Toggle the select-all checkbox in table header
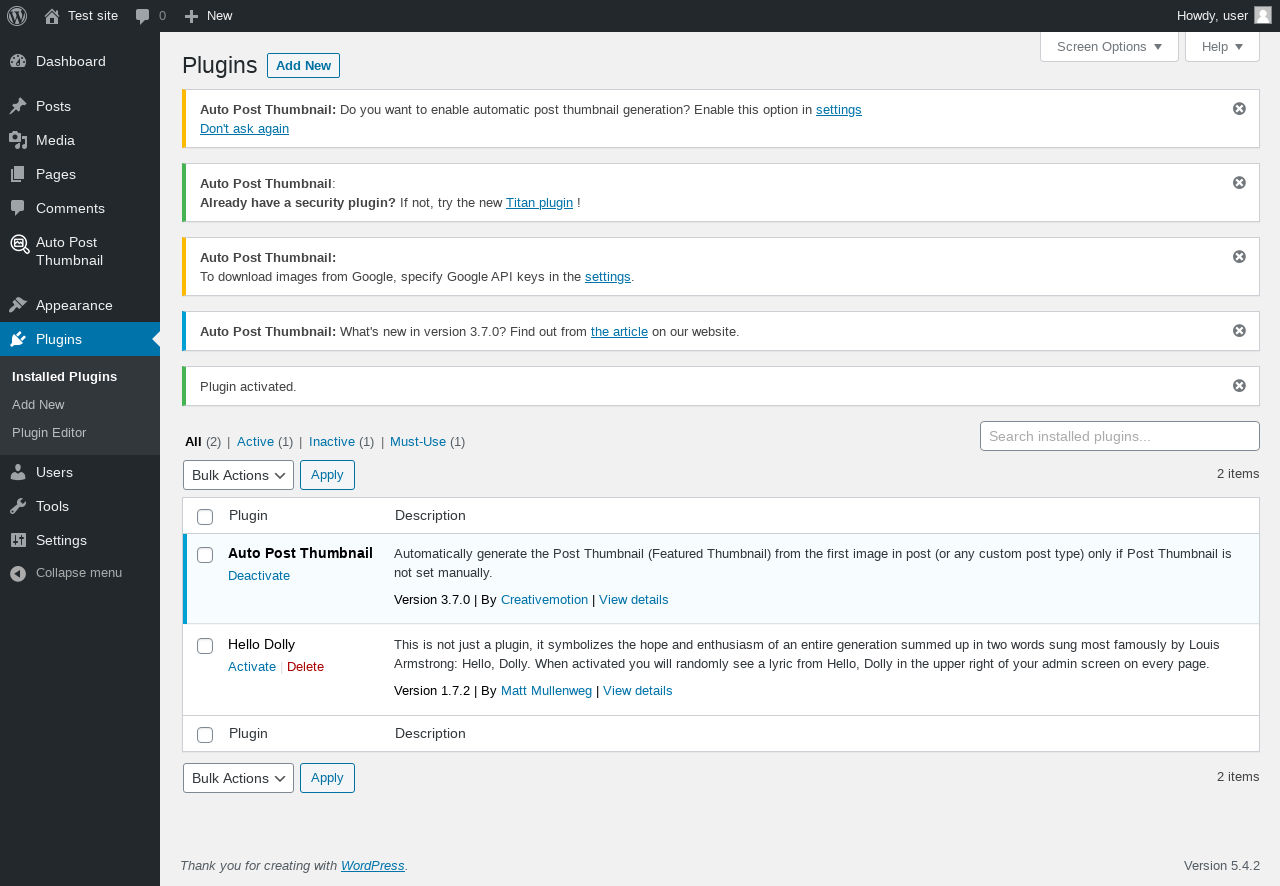1280x886 pixels. tap(205, 517)
